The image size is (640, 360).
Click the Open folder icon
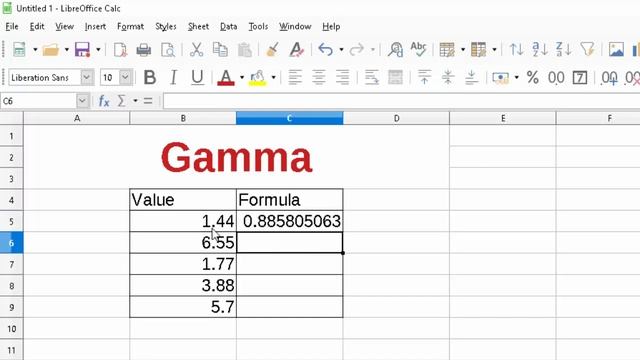51,50
